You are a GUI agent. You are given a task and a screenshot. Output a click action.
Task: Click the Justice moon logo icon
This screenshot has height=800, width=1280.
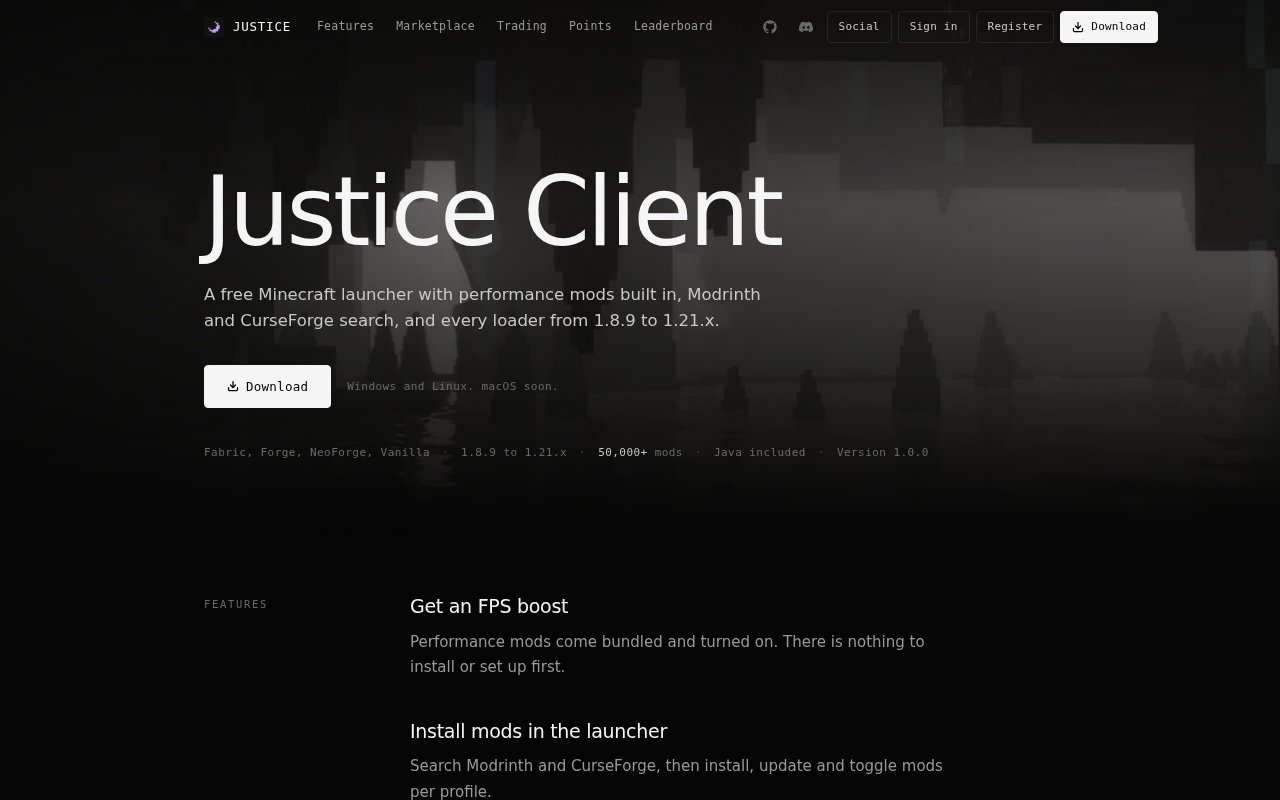click(x=213, y=27)
